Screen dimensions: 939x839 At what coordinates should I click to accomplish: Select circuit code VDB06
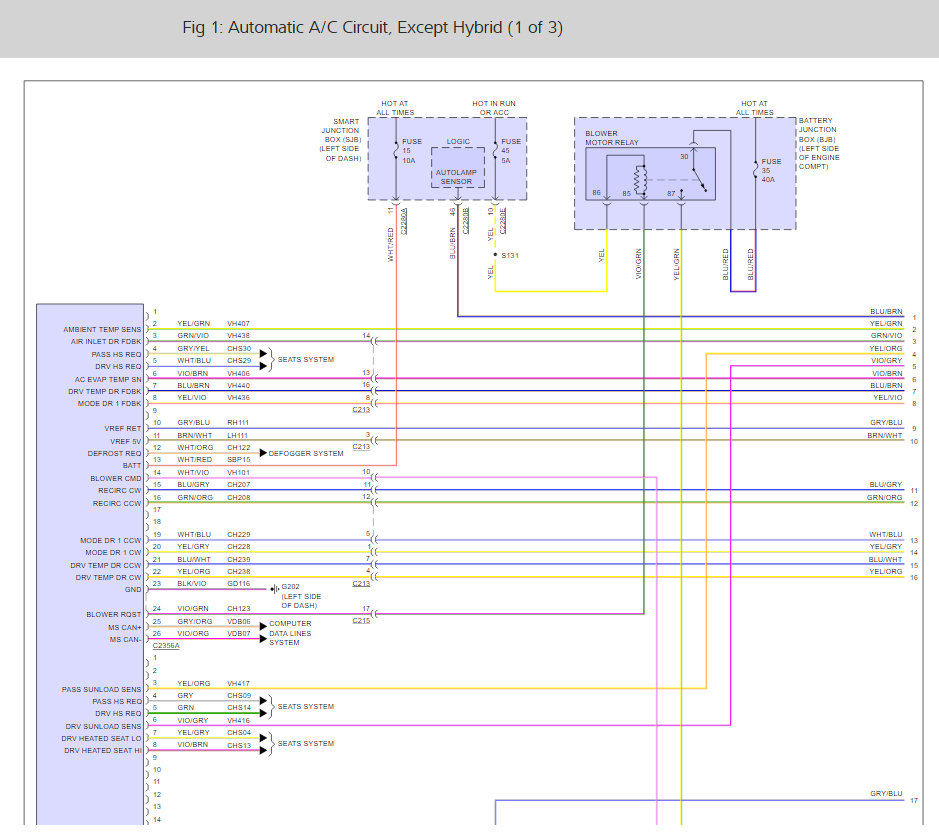click(238, 621)
